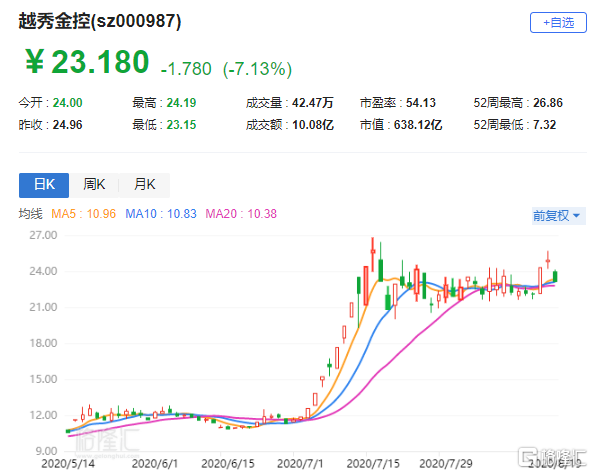Viewport: 593px width, 474px height.
Task: Click the percentage change (-7.13%)
Action: pos(258,69)
